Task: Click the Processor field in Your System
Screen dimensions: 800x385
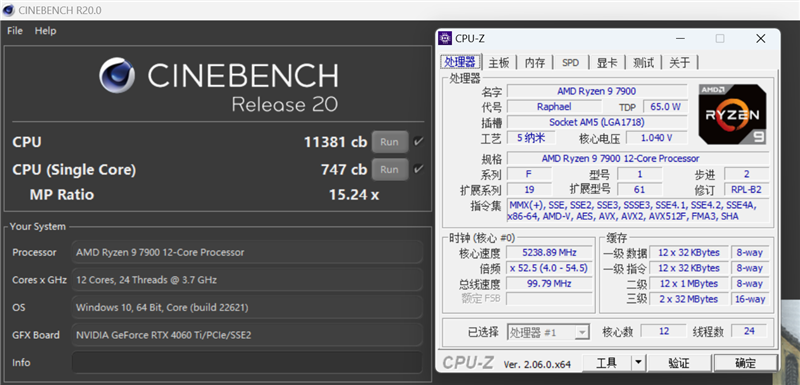Action: 247,252
